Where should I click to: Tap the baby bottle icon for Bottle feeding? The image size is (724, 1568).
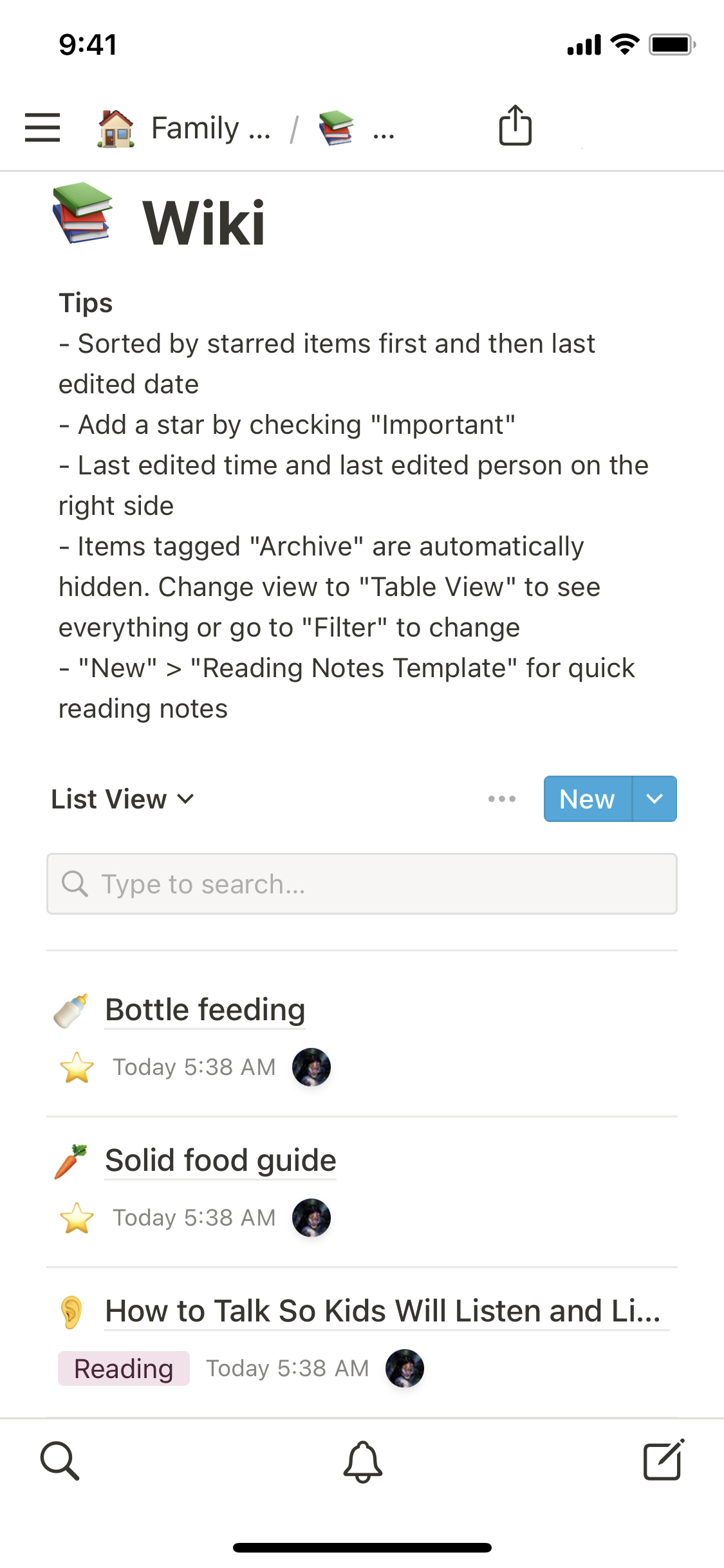pos(71,1011)
